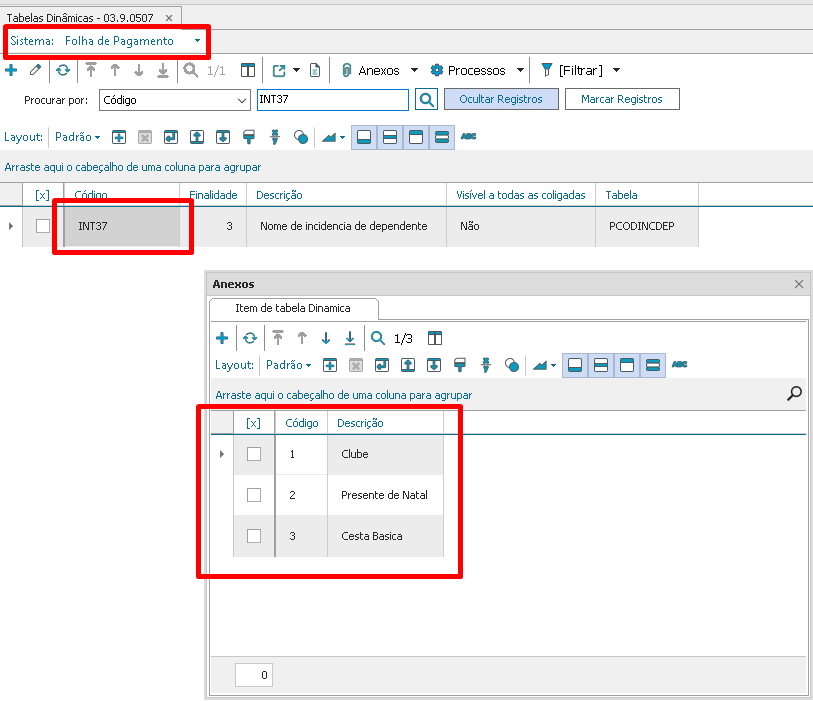Toggle the third panel view button in main Layout bar
Viewport: 813px width, 701px height.
416,137
